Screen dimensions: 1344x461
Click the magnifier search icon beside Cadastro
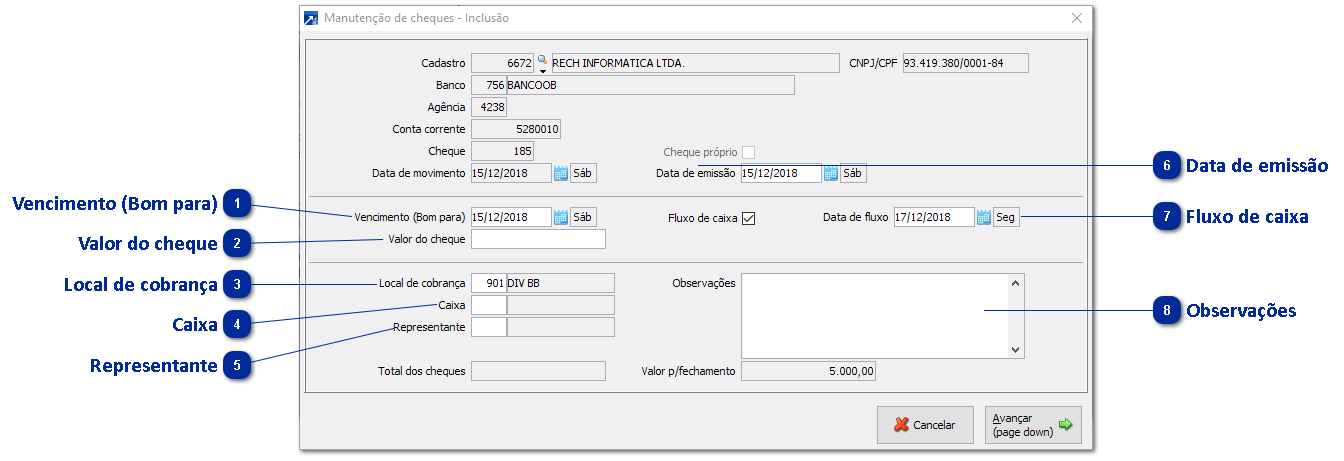543,62
